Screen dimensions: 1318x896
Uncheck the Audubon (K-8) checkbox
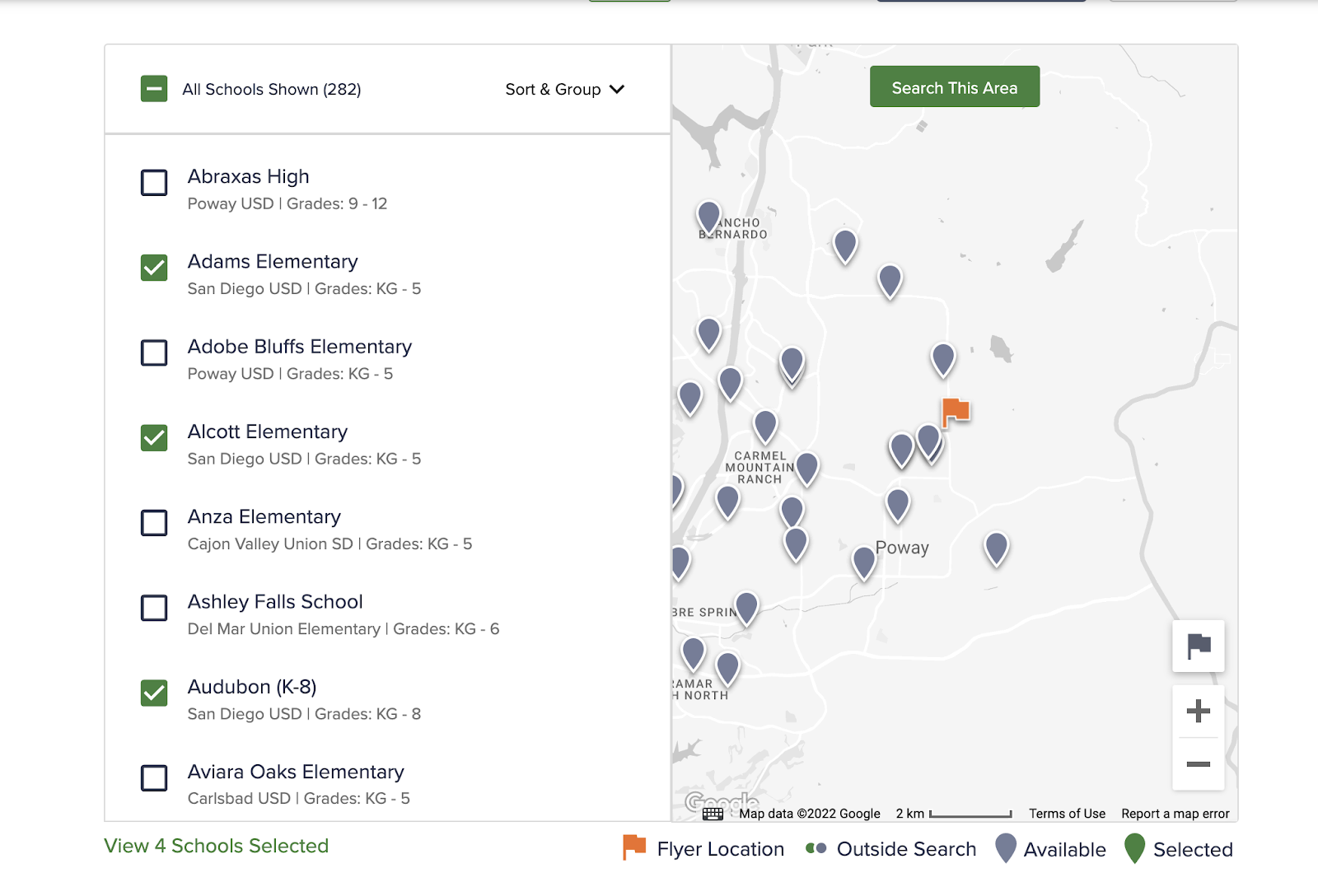(154, 693)
